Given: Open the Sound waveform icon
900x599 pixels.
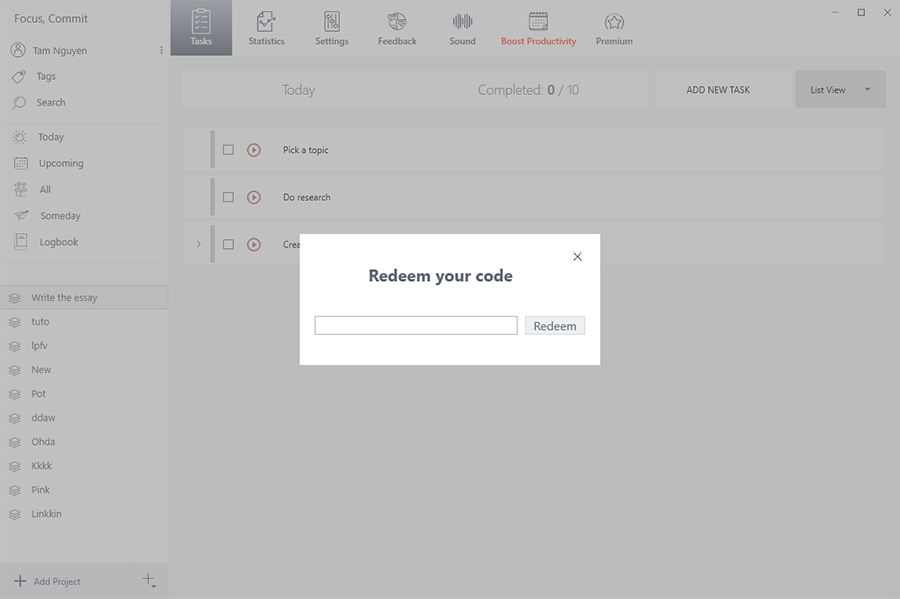Looking at the screenshot, I should click(x=462, y=22).
